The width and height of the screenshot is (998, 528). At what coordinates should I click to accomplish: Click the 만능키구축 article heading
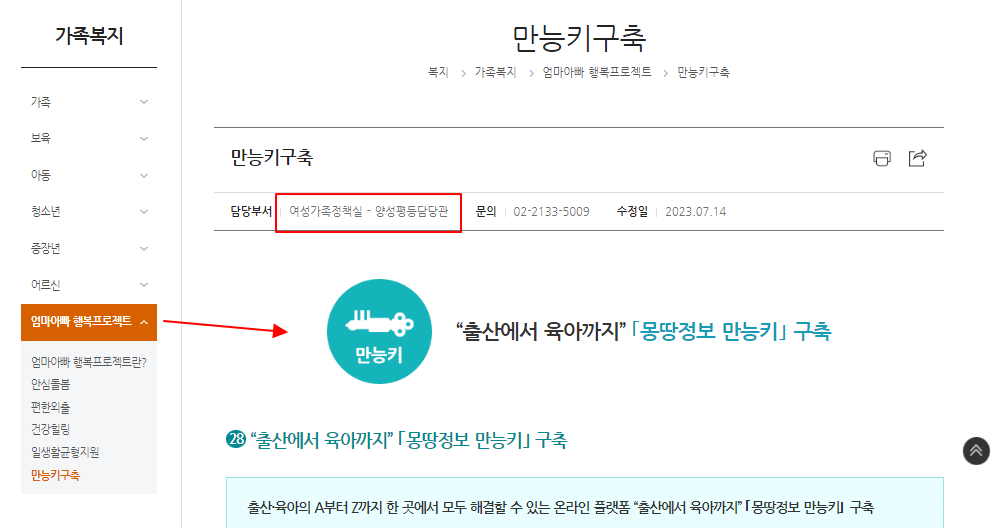point(272,157)
